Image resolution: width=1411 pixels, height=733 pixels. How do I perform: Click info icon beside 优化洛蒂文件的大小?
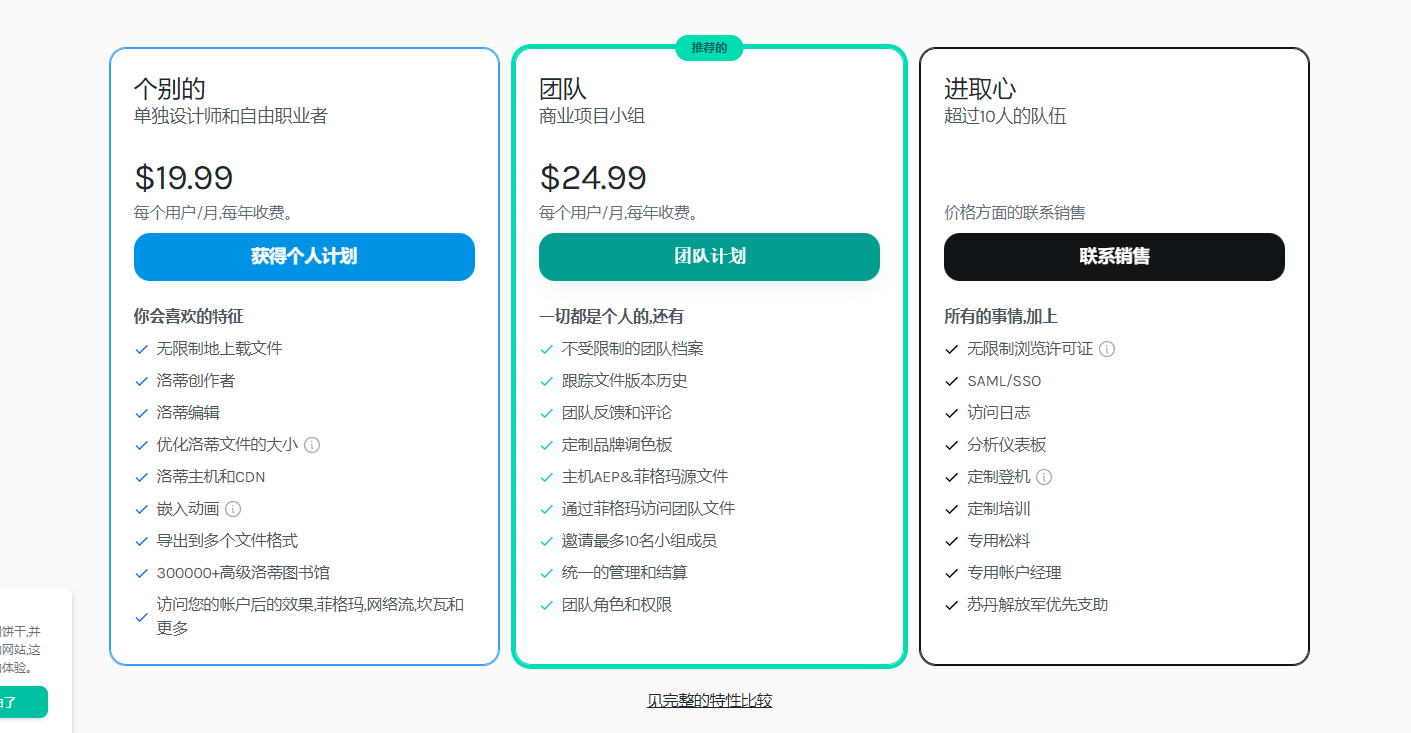coord(312,445)
